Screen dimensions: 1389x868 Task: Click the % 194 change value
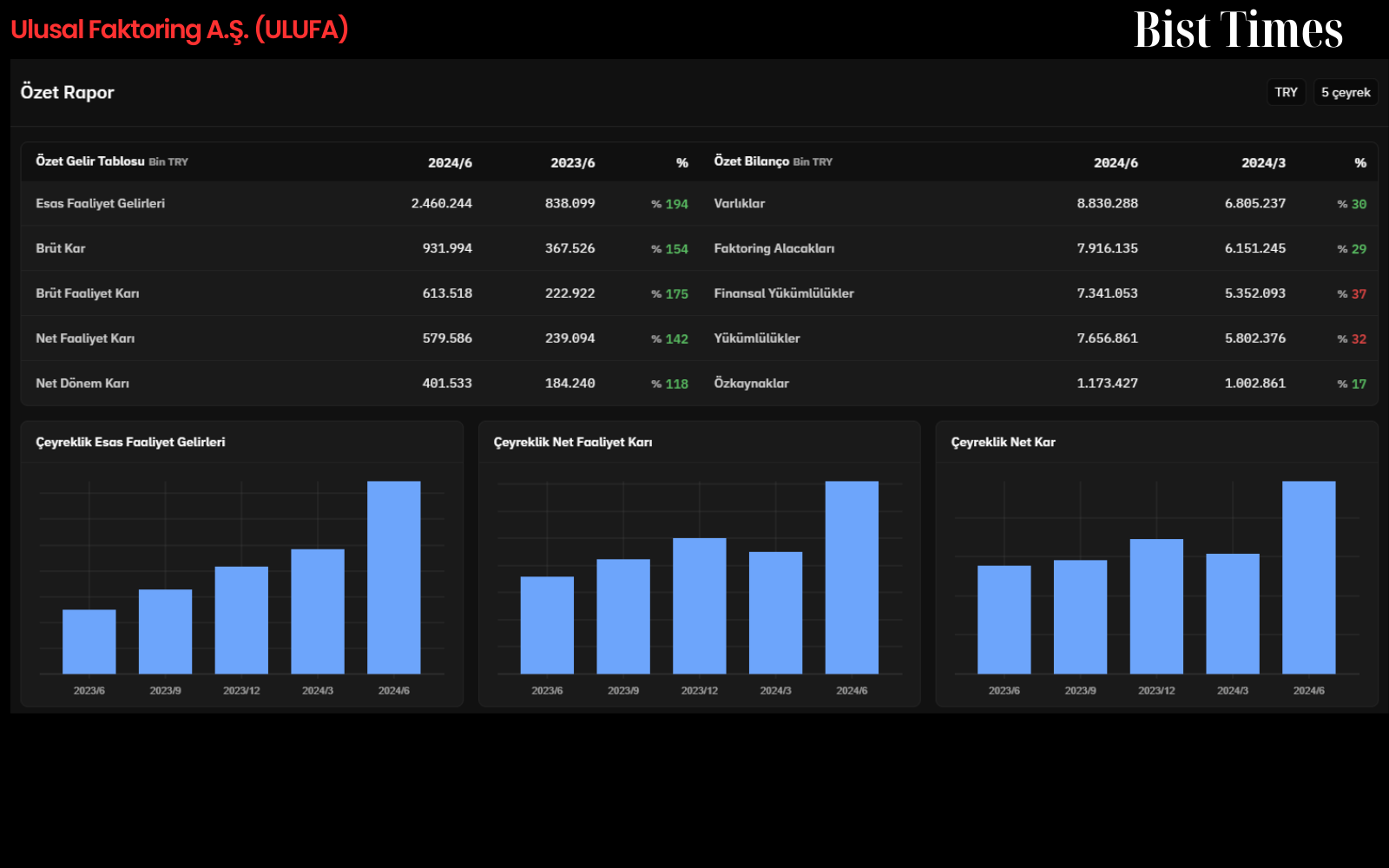tap(670, 204)
